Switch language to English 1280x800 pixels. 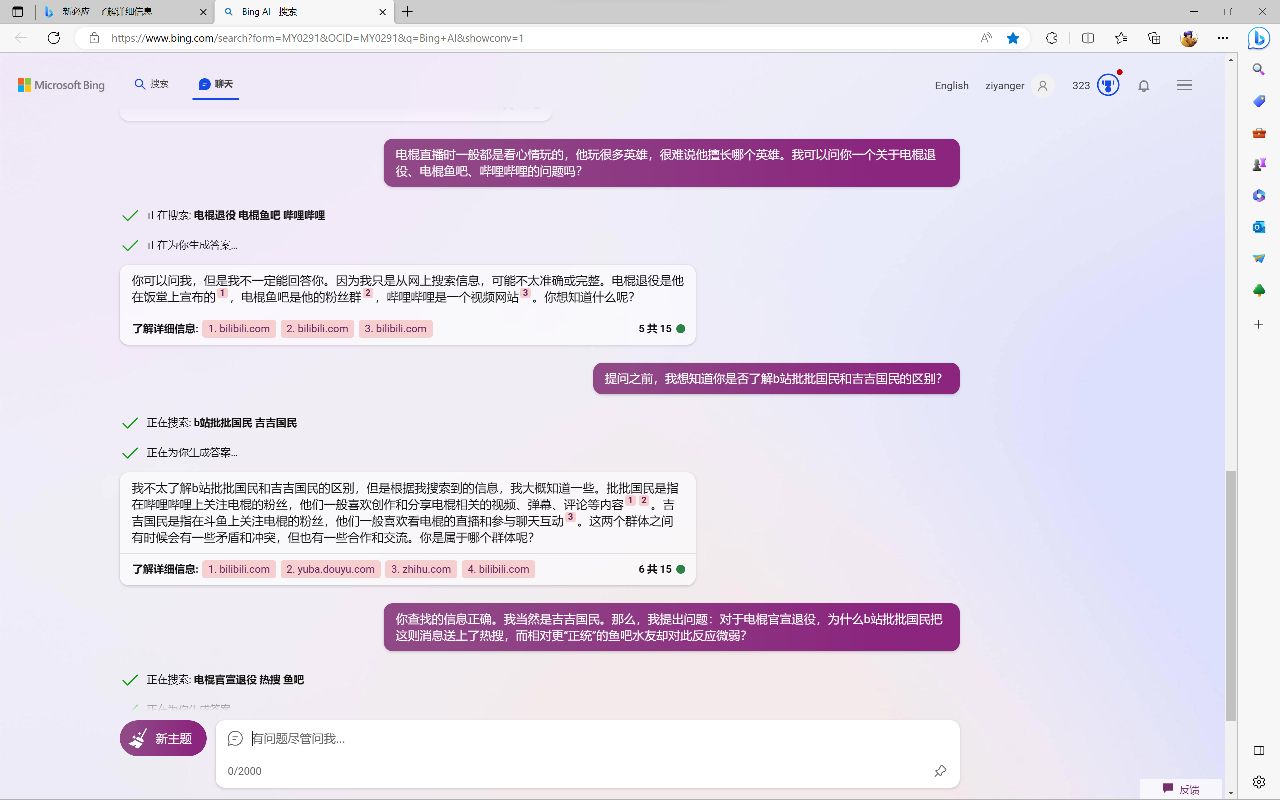pyautogui.click(x=951, y=86)
